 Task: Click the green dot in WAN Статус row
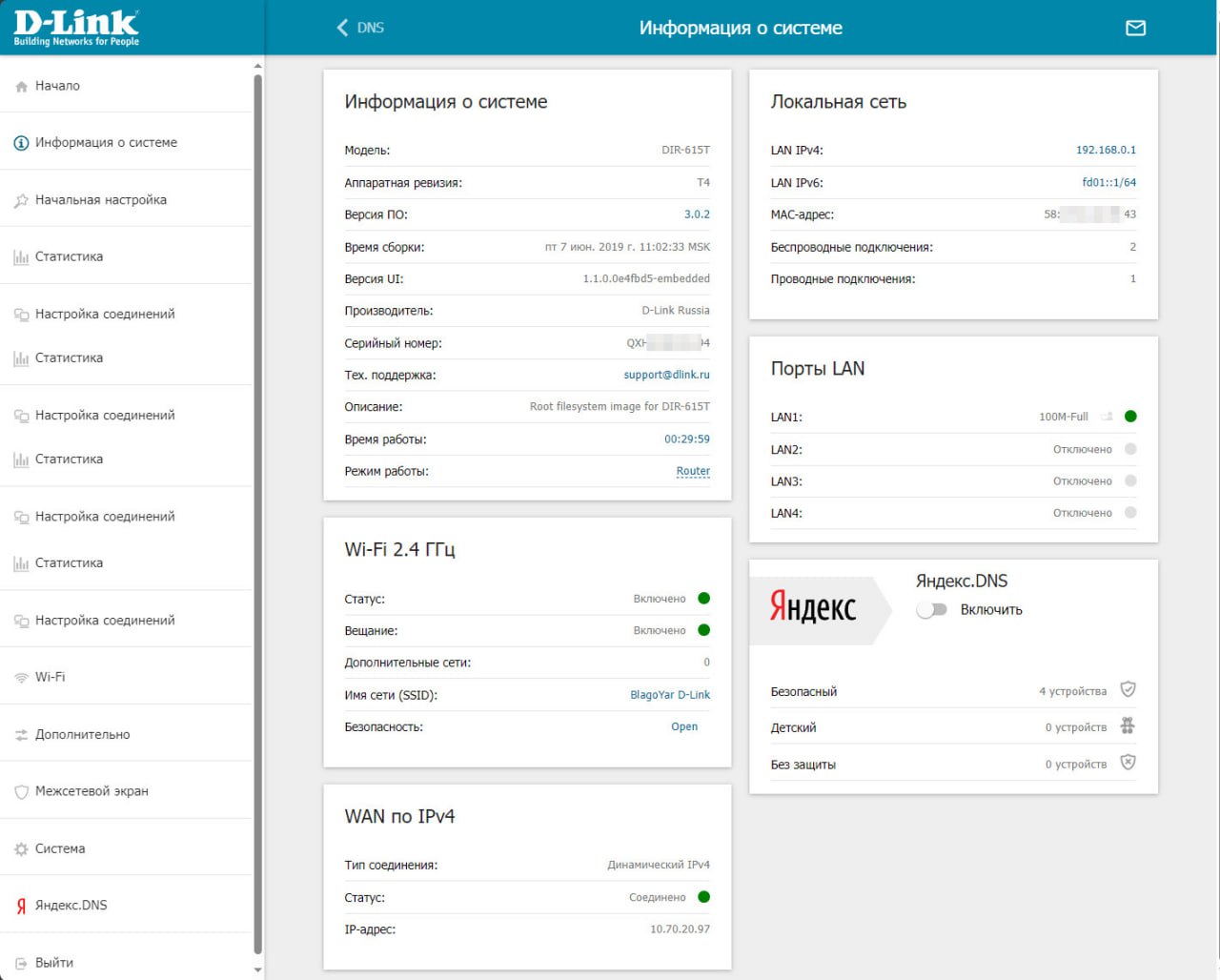tap(704, 897)
